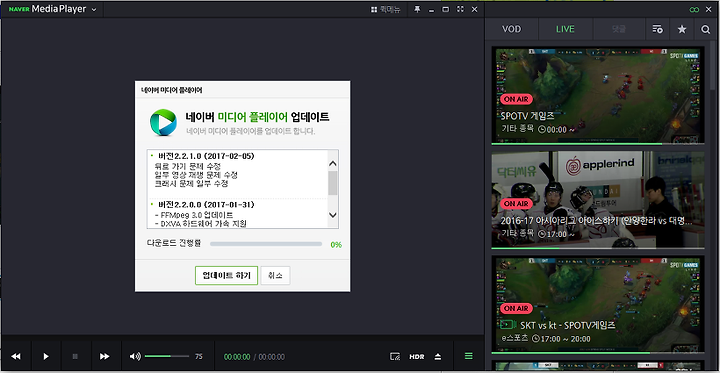The image size is (720, 373).
Task: Adjust the volume slider bar
Action: [167, 356]
